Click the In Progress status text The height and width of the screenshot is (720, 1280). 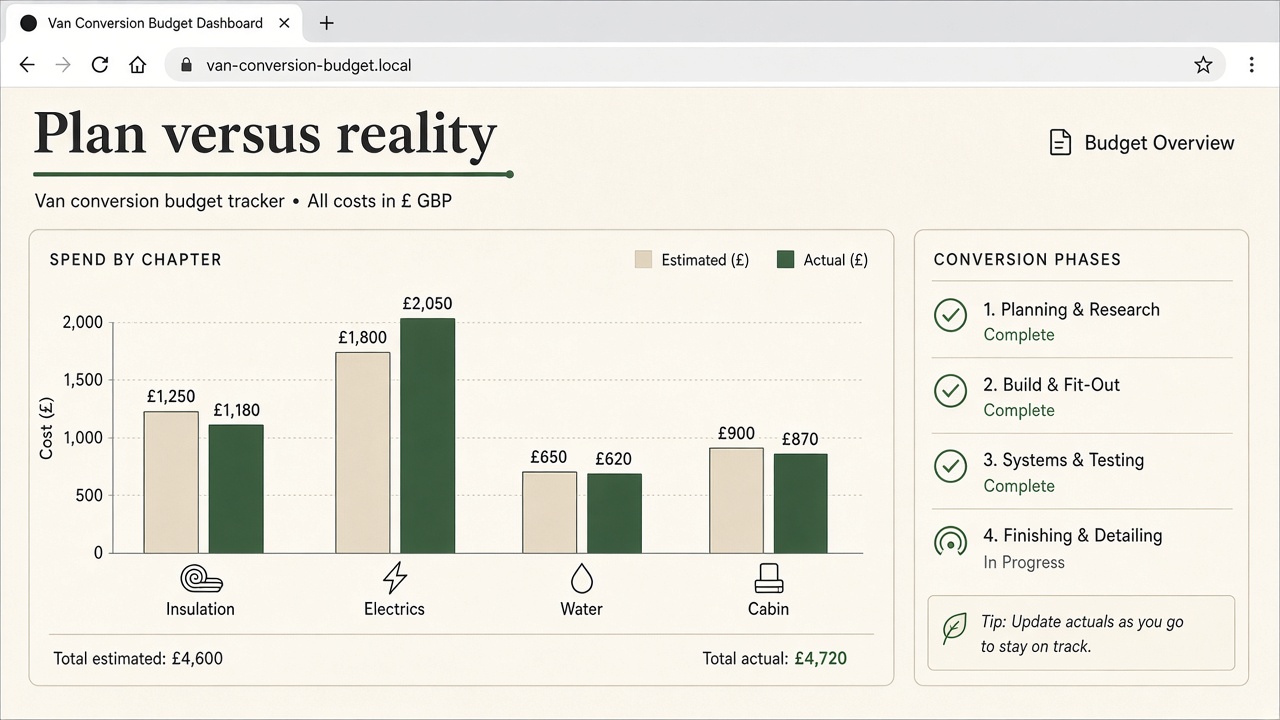[1024, 562]
